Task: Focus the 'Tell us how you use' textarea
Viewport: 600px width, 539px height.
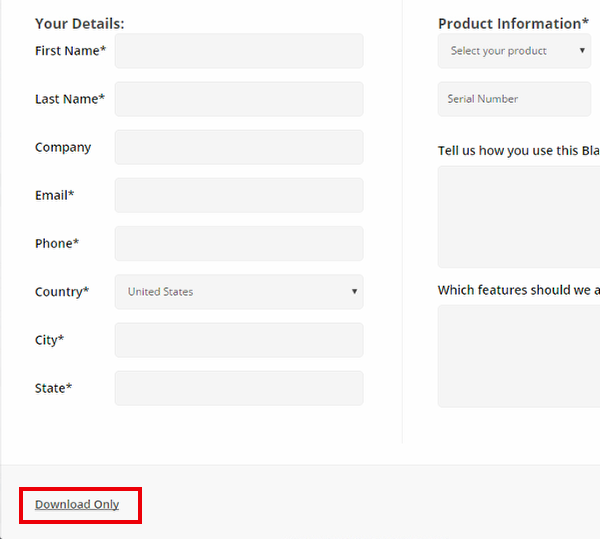Action: [x=519, y=217]
